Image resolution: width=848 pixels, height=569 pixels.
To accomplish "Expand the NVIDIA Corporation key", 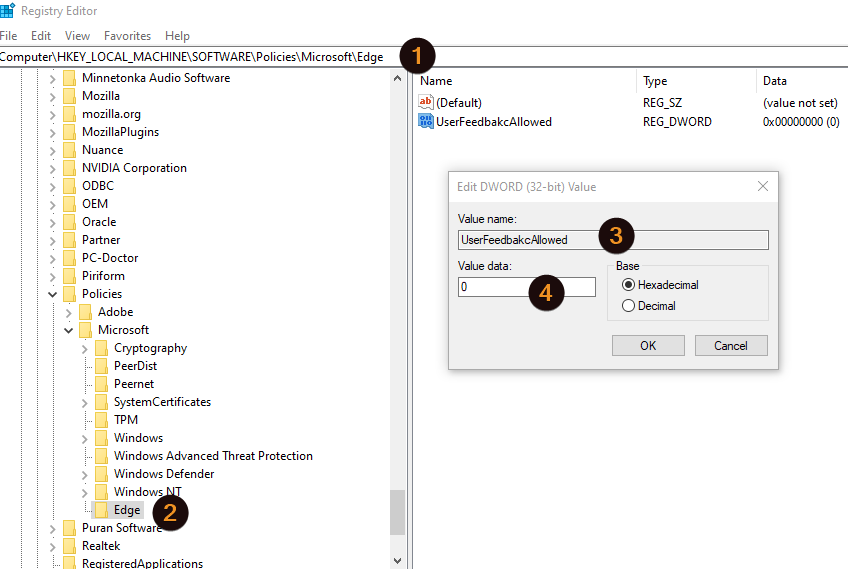I will [x=52, y=169].
